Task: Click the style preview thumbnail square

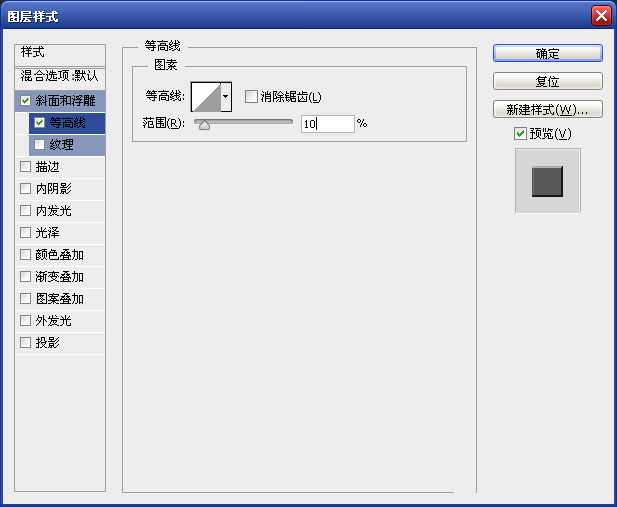Action: click(547, 181)
